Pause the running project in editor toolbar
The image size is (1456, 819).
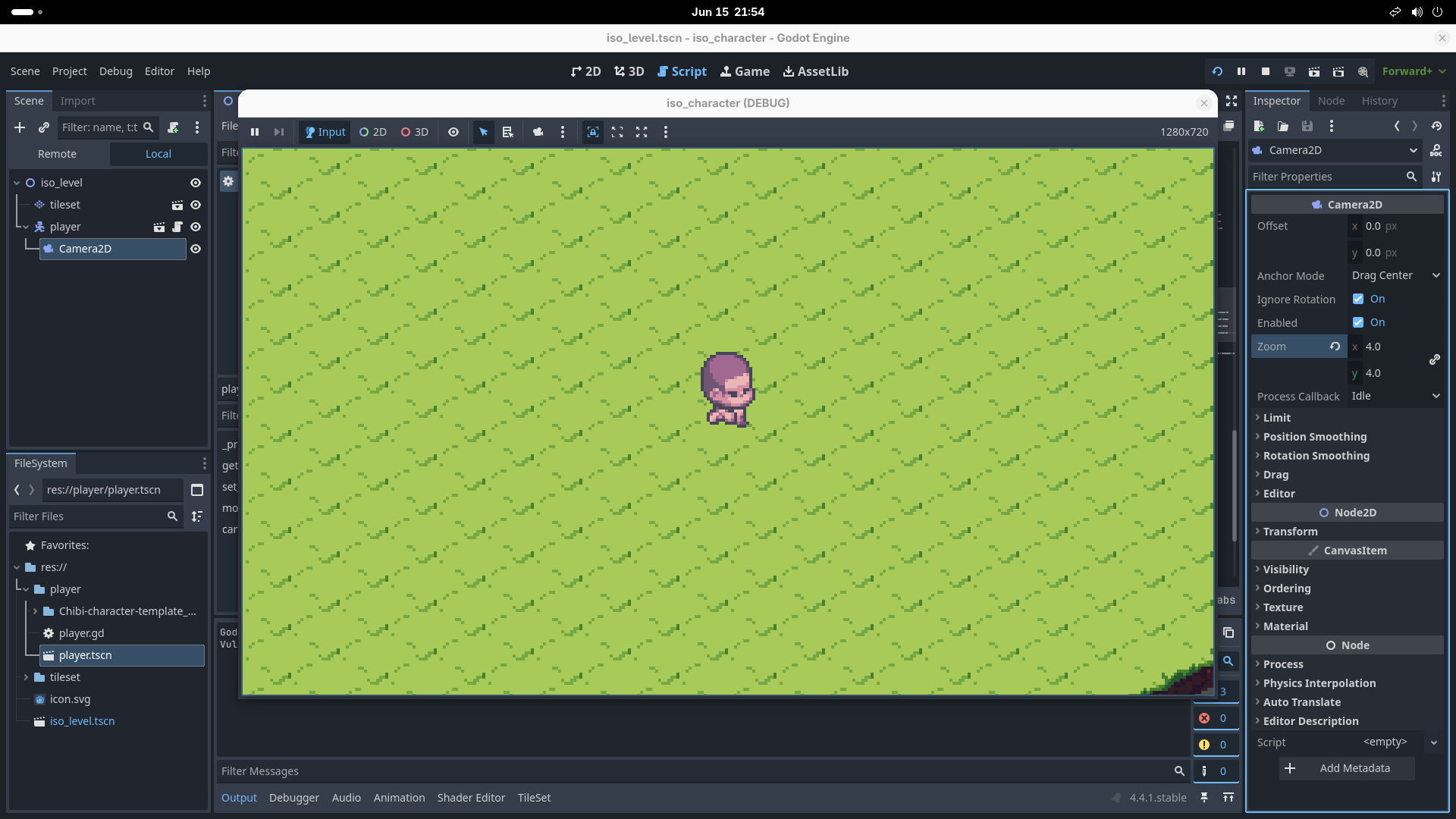(1241, 71)
